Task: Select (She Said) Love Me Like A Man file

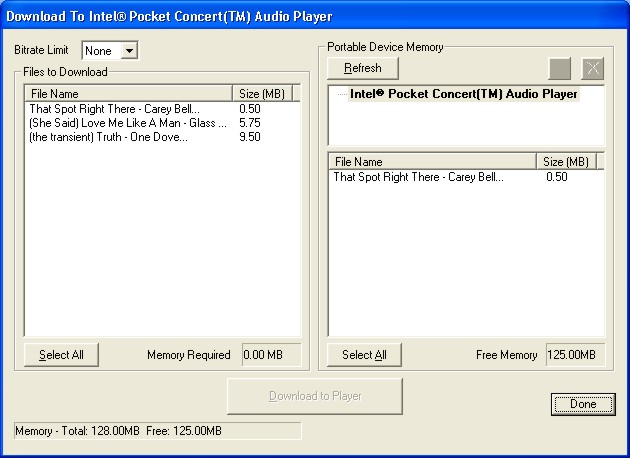Action: coord(128,123)
